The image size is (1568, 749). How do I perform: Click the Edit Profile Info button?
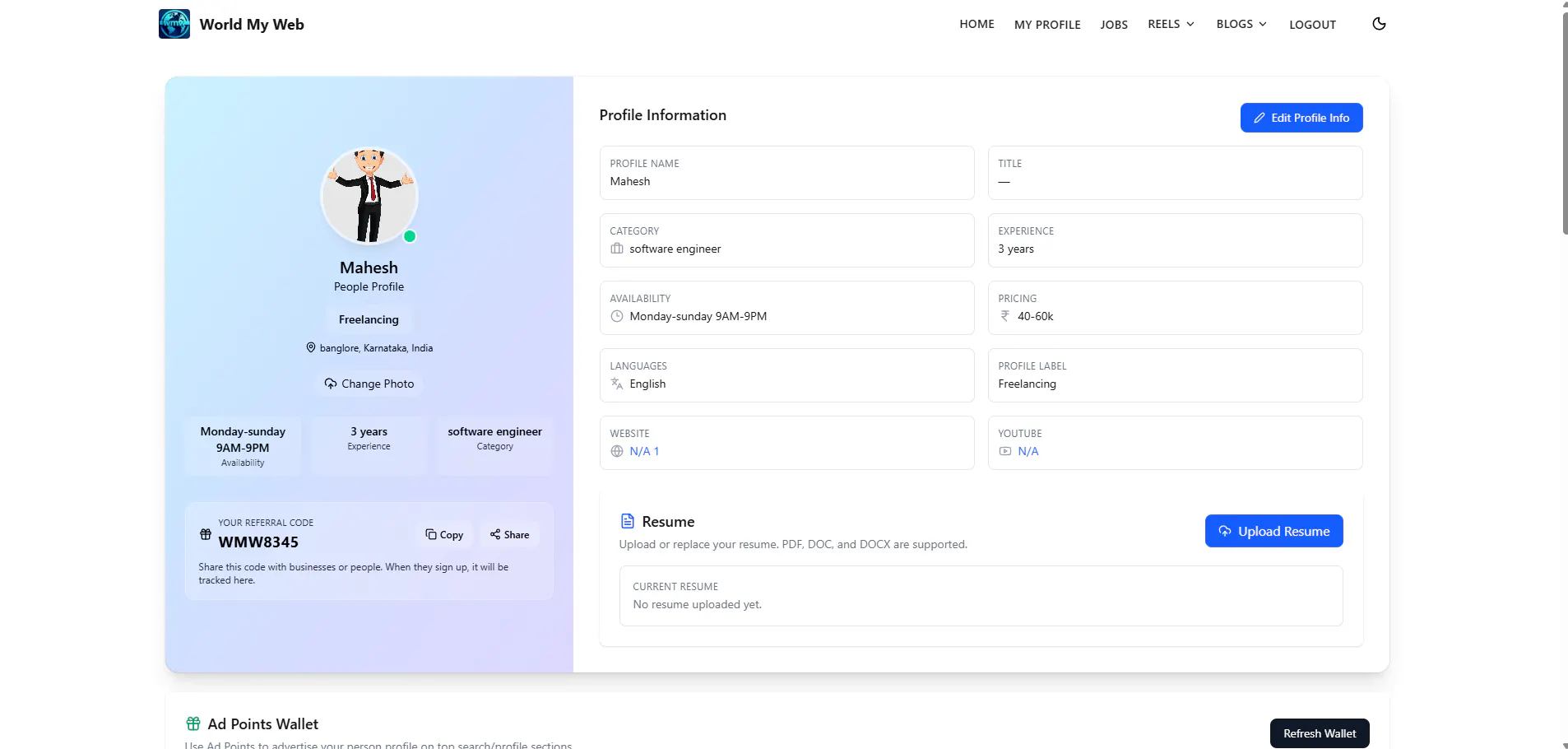click(x=1301, y=118)
